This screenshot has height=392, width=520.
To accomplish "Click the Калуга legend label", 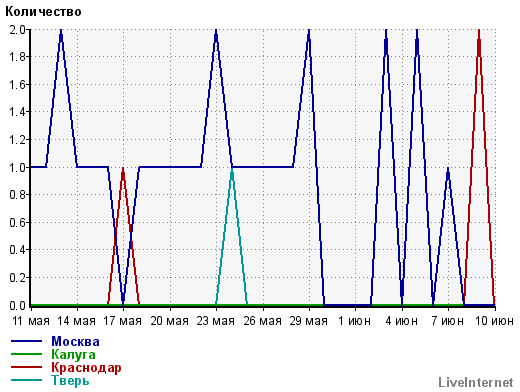I will click(73, 354).
